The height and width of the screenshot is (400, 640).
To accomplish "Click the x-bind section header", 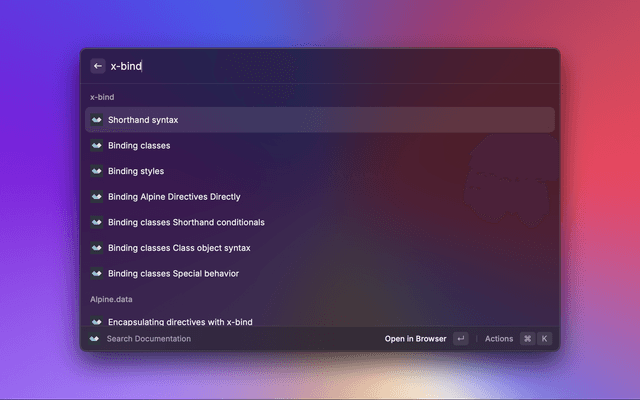I will pyautogui.click(x=102, y=97).
